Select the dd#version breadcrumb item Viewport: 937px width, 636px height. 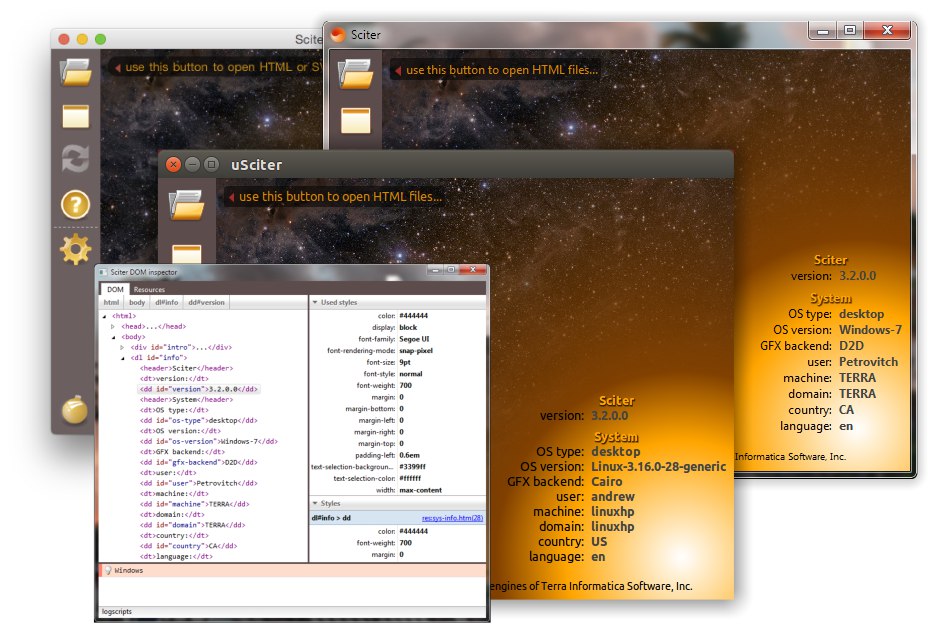206,302
